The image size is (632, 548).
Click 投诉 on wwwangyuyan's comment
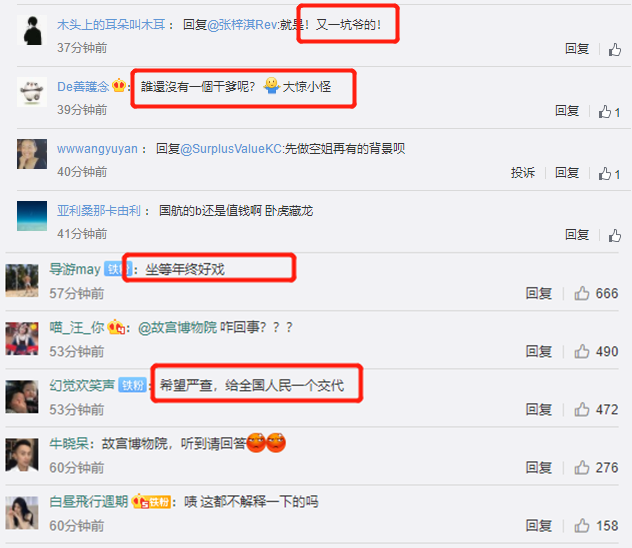[522, 172]
